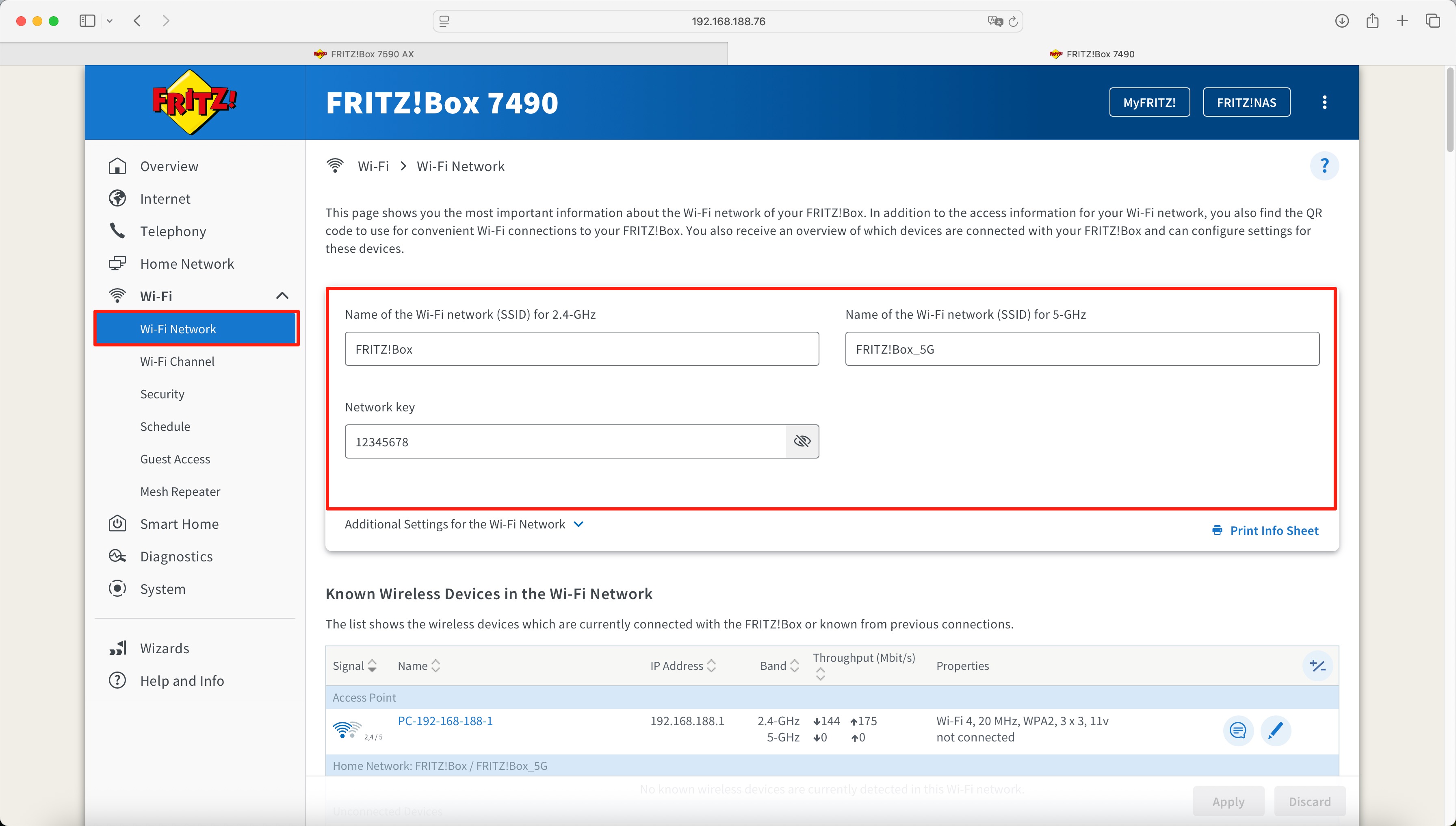Open Safari downloads icon
1456x826 pixels.
1341,21
